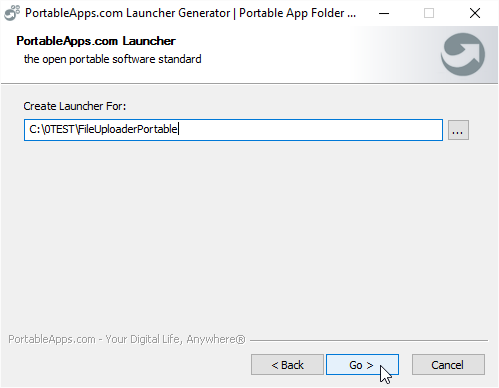Click 'the open portable software standard' text
This screenshot has height=388, width=499.
[113, 59]
